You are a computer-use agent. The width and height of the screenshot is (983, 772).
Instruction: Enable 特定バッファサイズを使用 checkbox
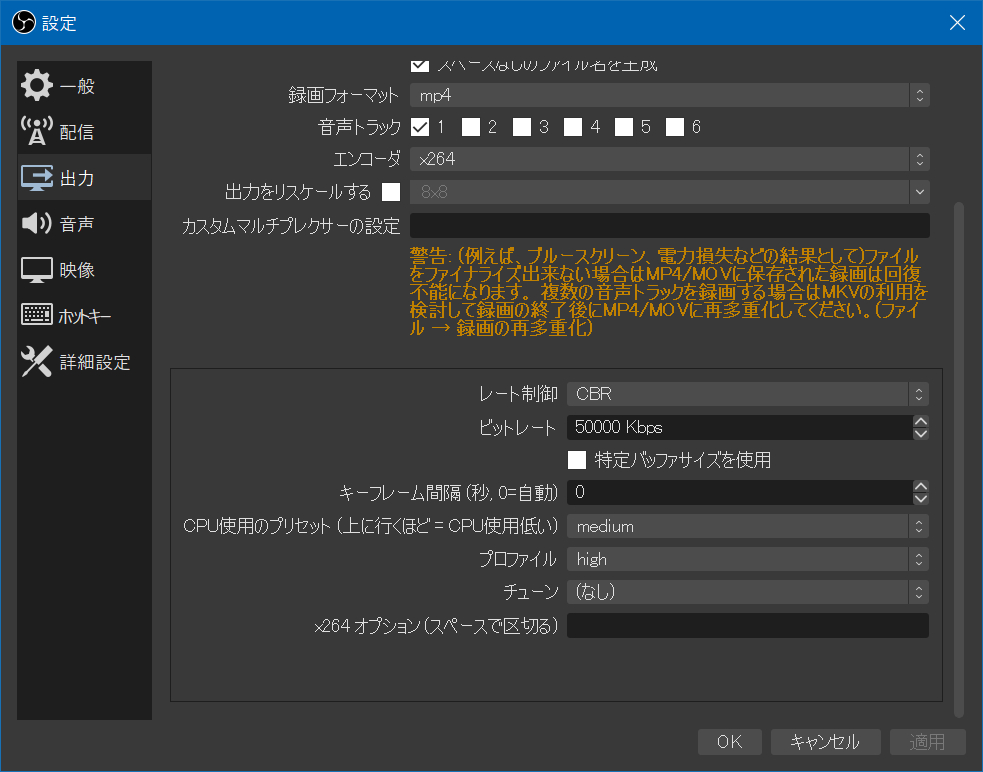pyautogui.click(x=577, y=460)
